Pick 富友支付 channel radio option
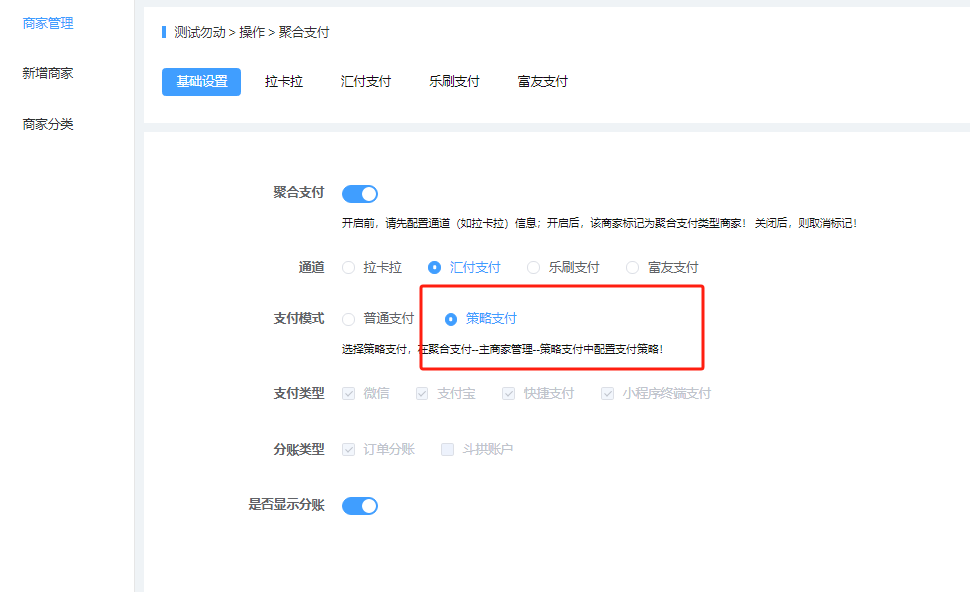The width and height of the screenshot is (970, 592). point(633,268)
